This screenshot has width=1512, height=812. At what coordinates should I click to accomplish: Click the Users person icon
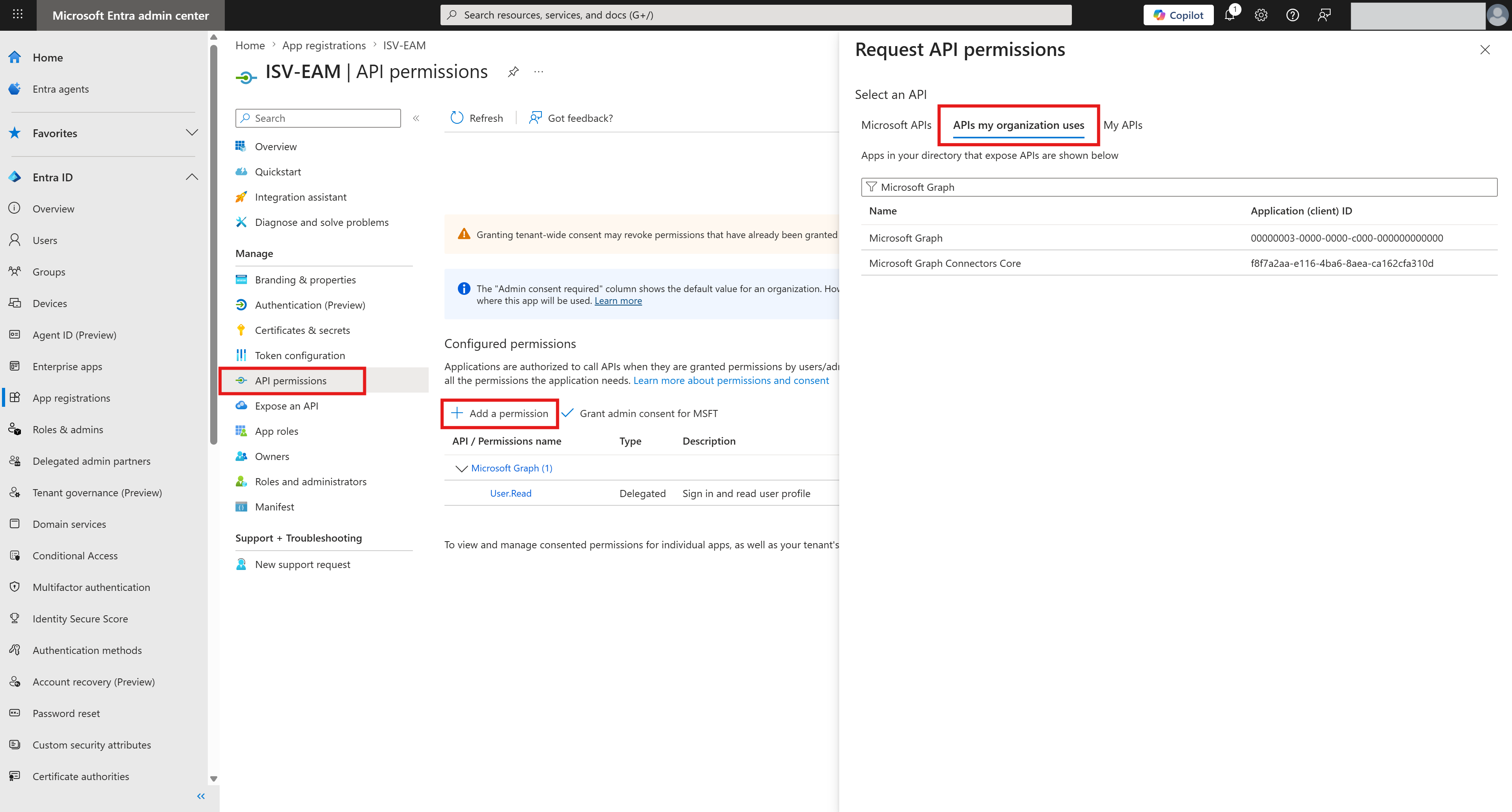point(15,239)
